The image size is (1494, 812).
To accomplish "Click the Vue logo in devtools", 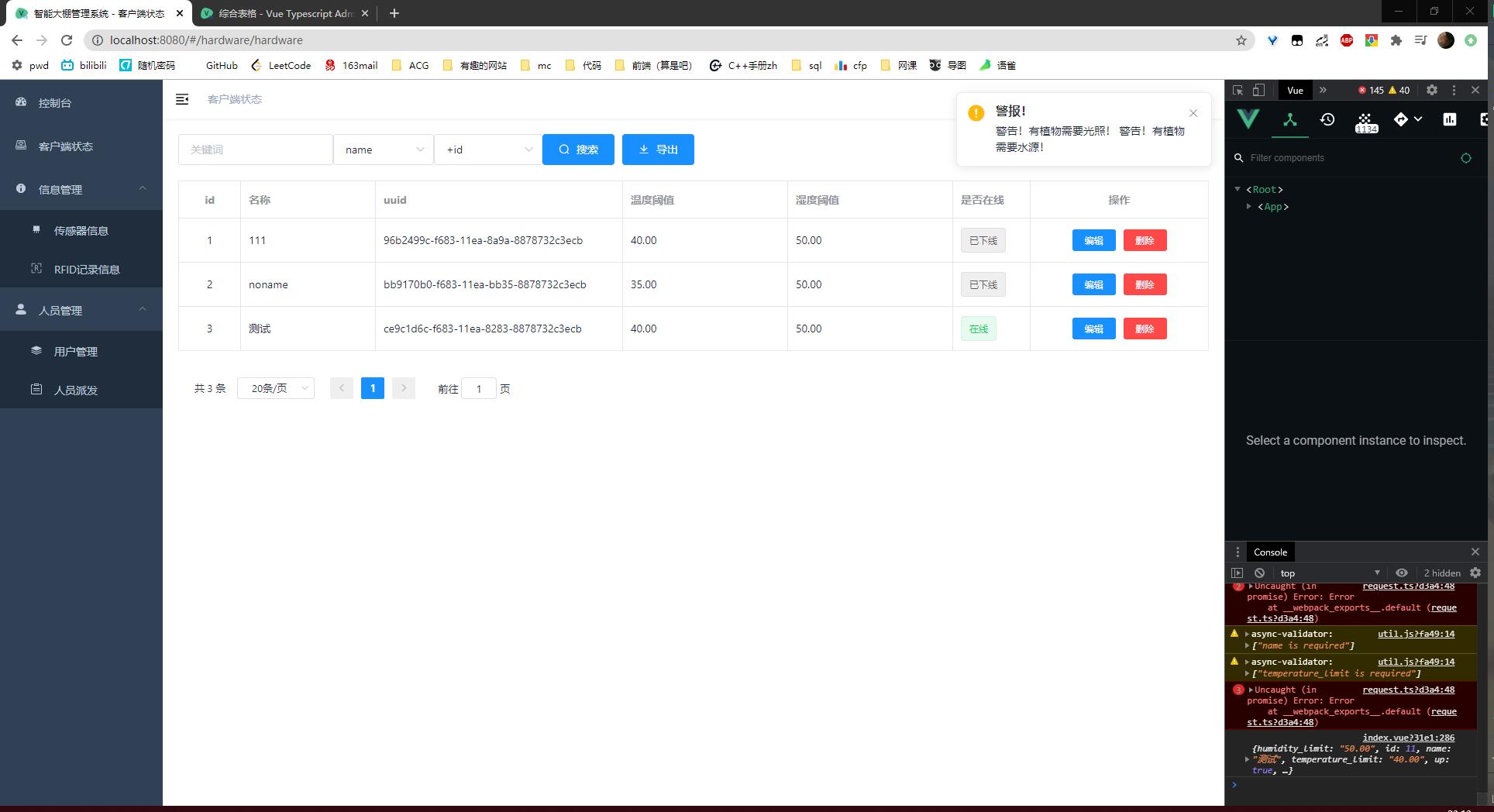I will (1248, 119).
